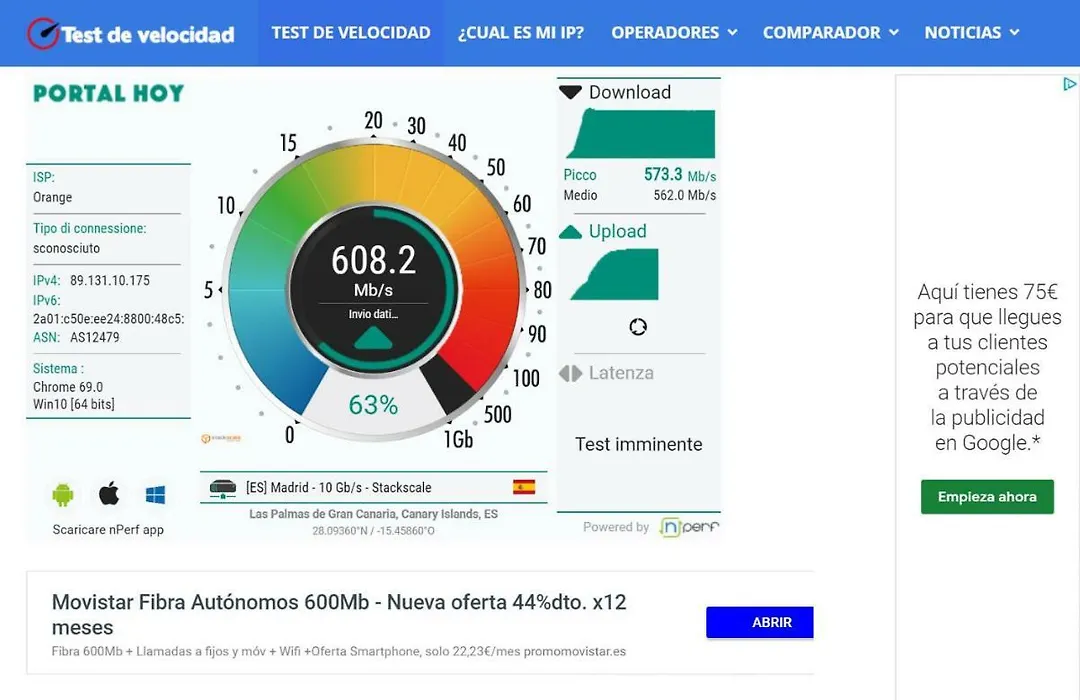Click the upload triangle inside gauge
Viewport: 1080px width, 700px height.
coord(373,338)
